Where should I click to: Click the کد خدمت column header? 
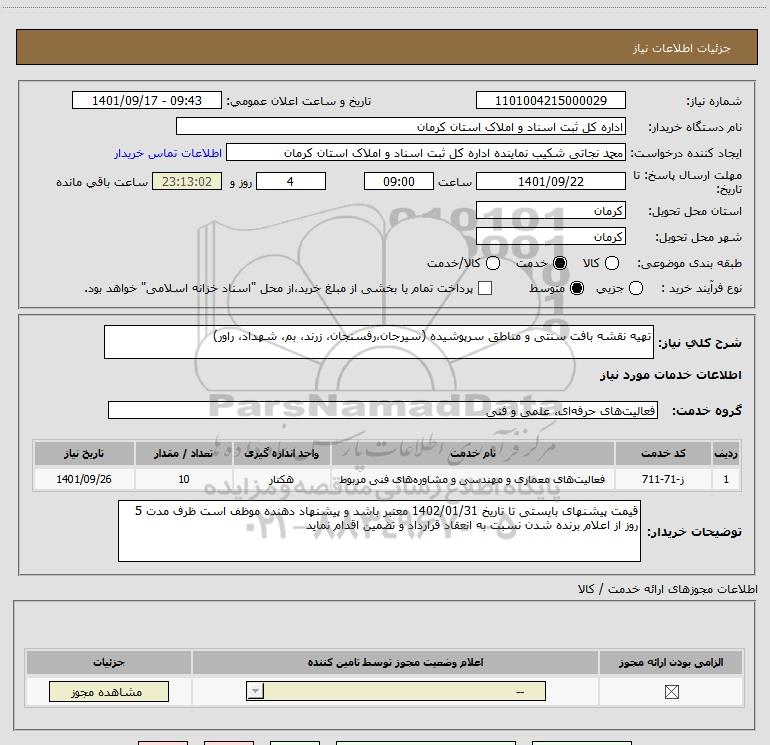(663, 453)
